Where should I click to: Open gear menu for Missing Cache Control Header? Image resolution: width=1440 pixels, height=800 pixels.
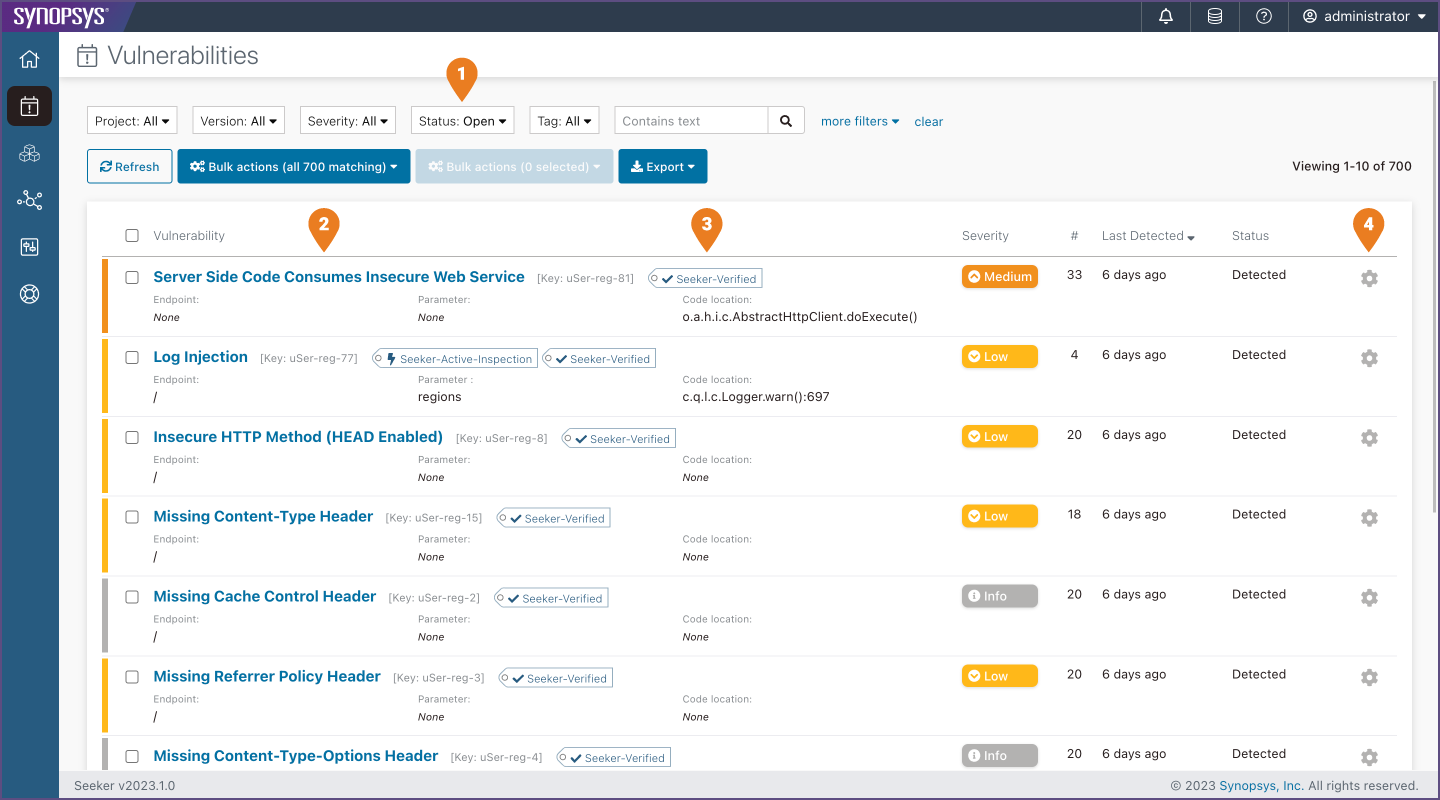[1369, 598]
